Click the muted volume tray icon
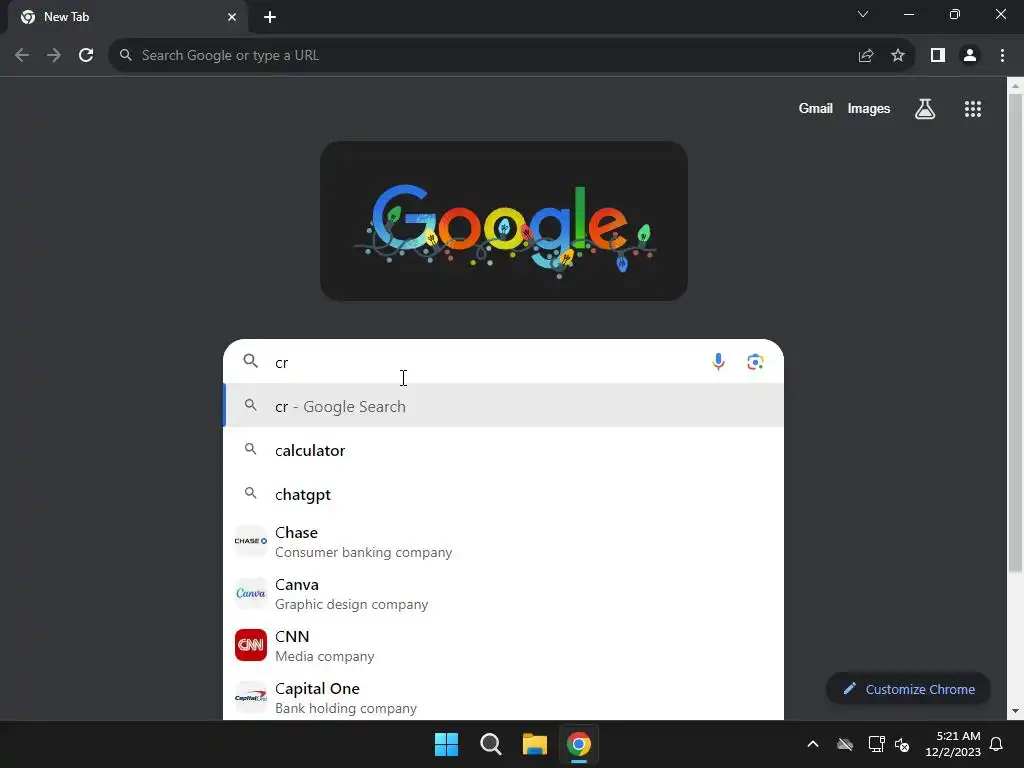Screen dimensions: 1024x768 click(902, 744)
